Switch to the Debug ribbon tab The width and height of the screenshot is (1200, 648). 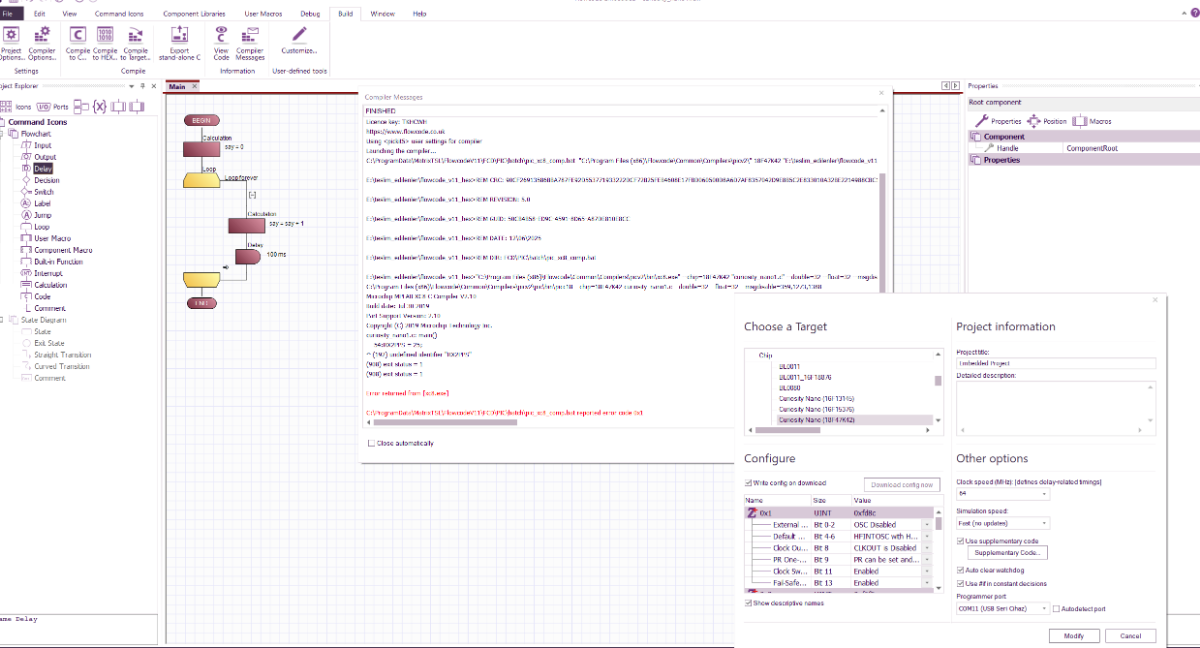click(x=310, y=14)
